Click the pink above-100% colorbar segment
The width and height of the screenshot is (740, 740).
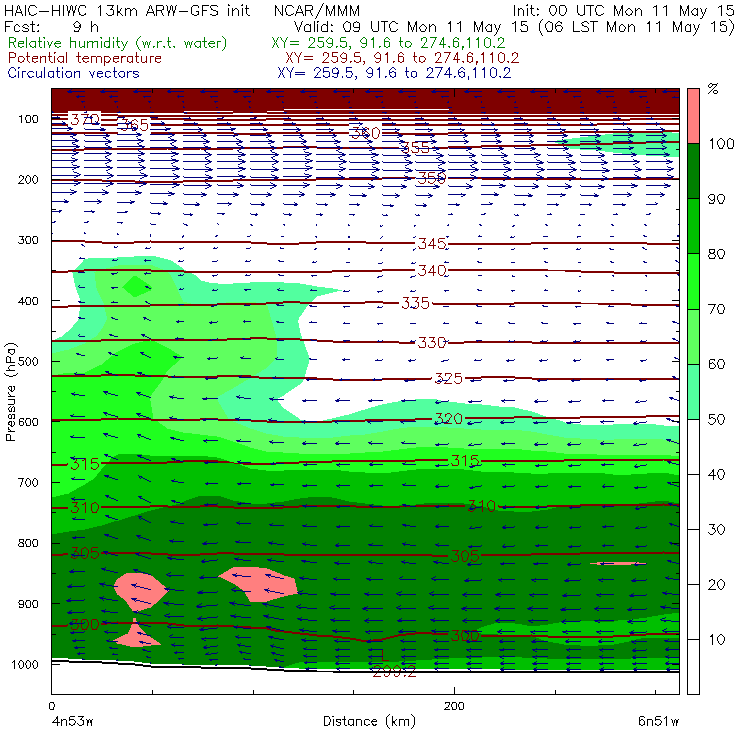tap(693, 116)
